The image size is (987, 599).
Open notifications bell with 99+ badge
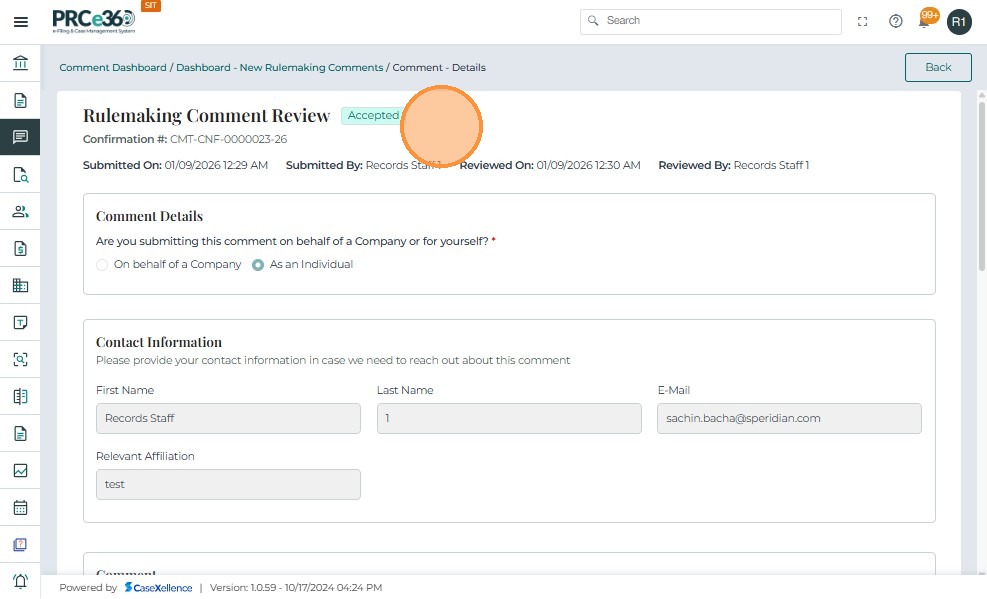point(926,21)
